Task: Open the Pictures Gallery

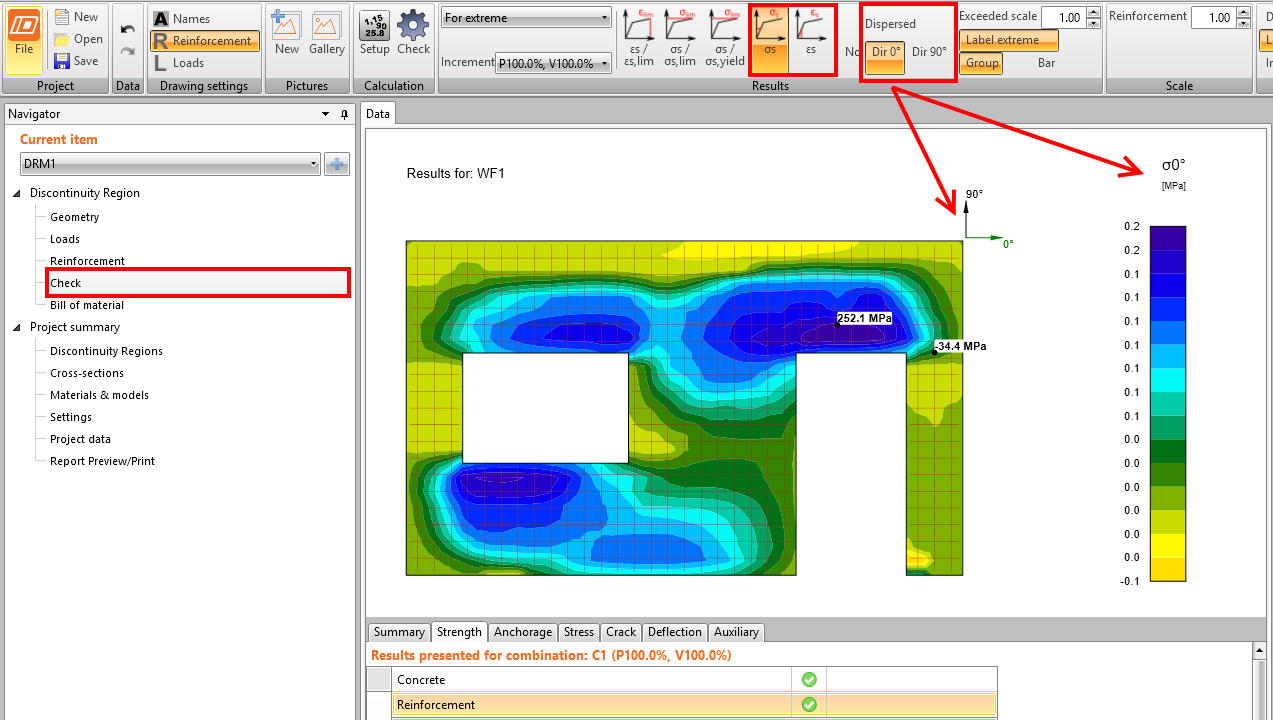Action: coord(327,34)
